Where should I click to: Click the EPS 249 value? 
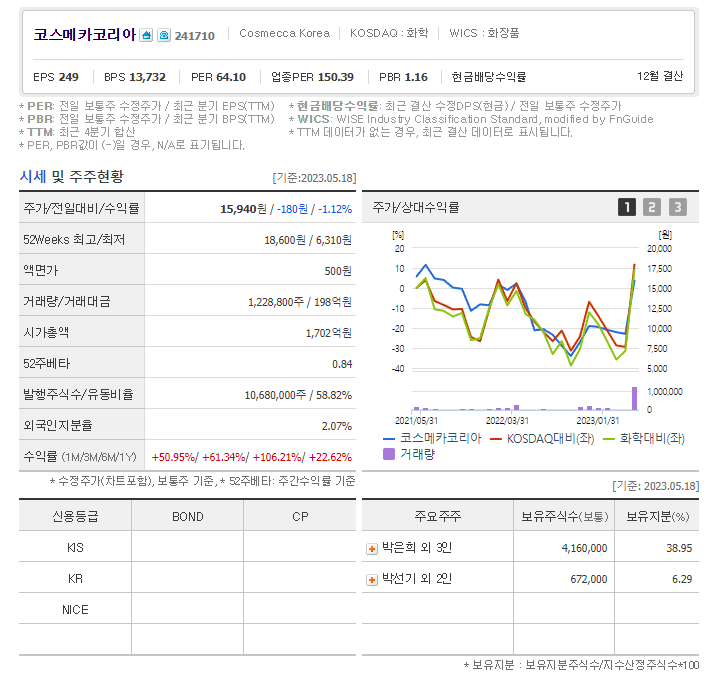pyautogui.click(x=56, y=77)
